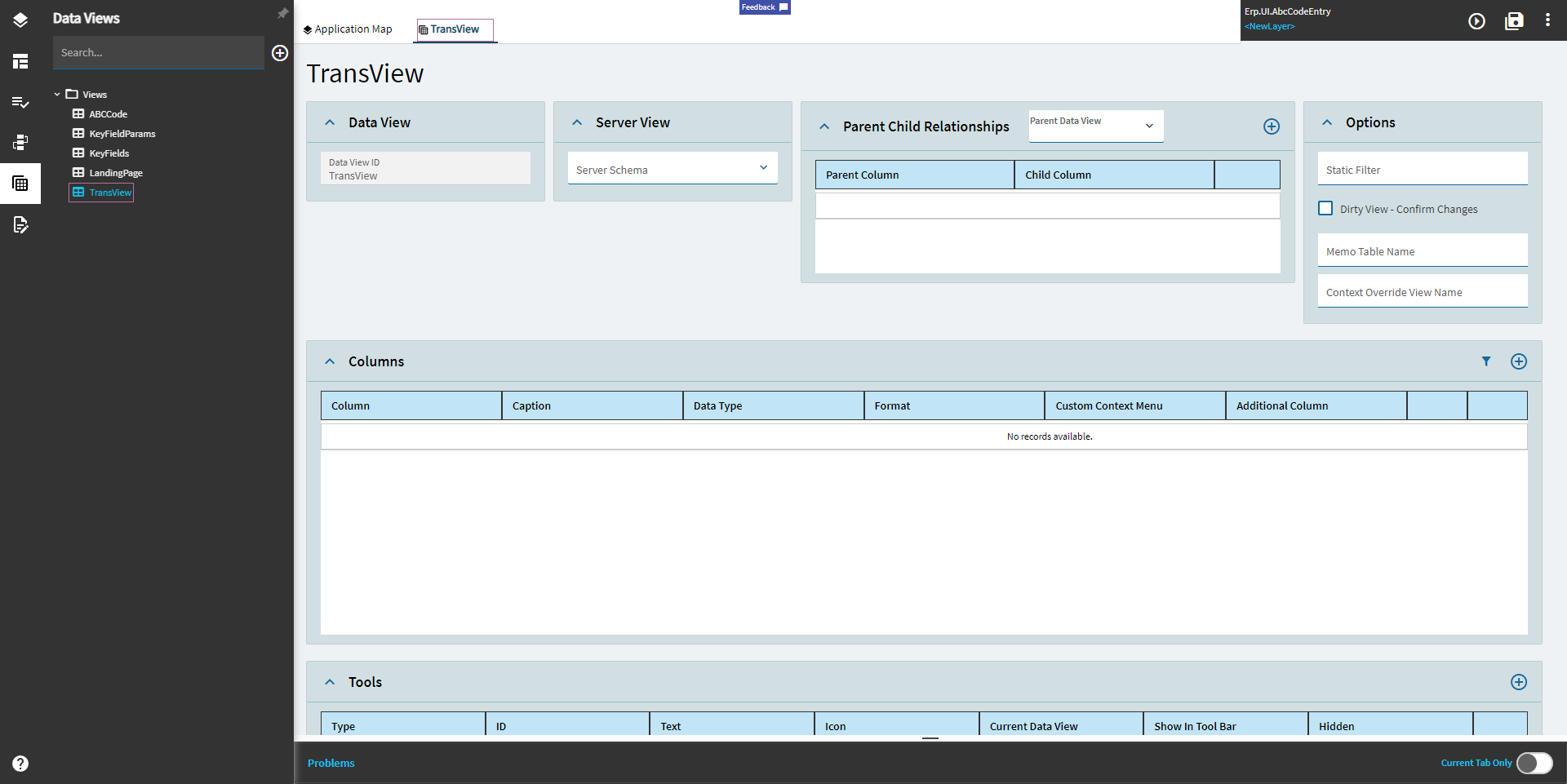This screenshot has width=1567, height=784.
Task: Click the Static Filter input field
Action: click(1422, 169)
